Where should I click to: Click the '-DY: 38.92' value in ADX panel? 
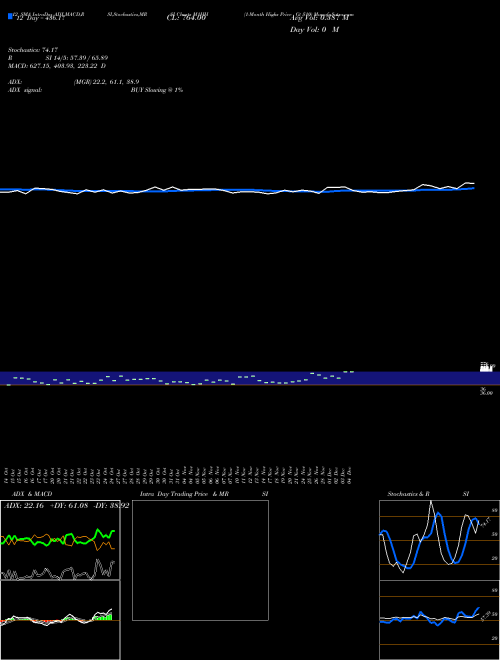point(110,506)
